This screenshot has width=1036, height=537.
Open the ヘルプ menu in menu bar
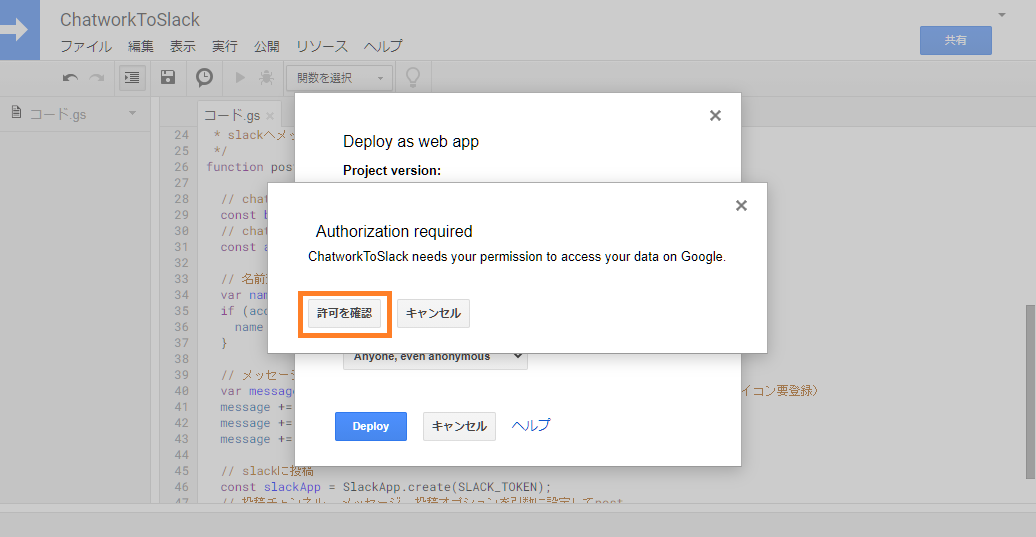click(x=383, y=46)
